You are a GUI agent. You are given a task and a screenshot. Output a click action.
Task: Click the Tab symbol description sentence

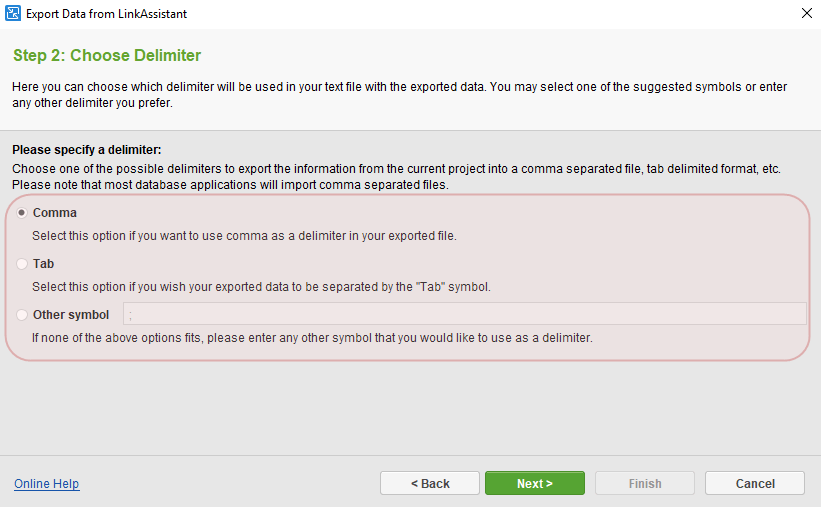coord(261,287)
